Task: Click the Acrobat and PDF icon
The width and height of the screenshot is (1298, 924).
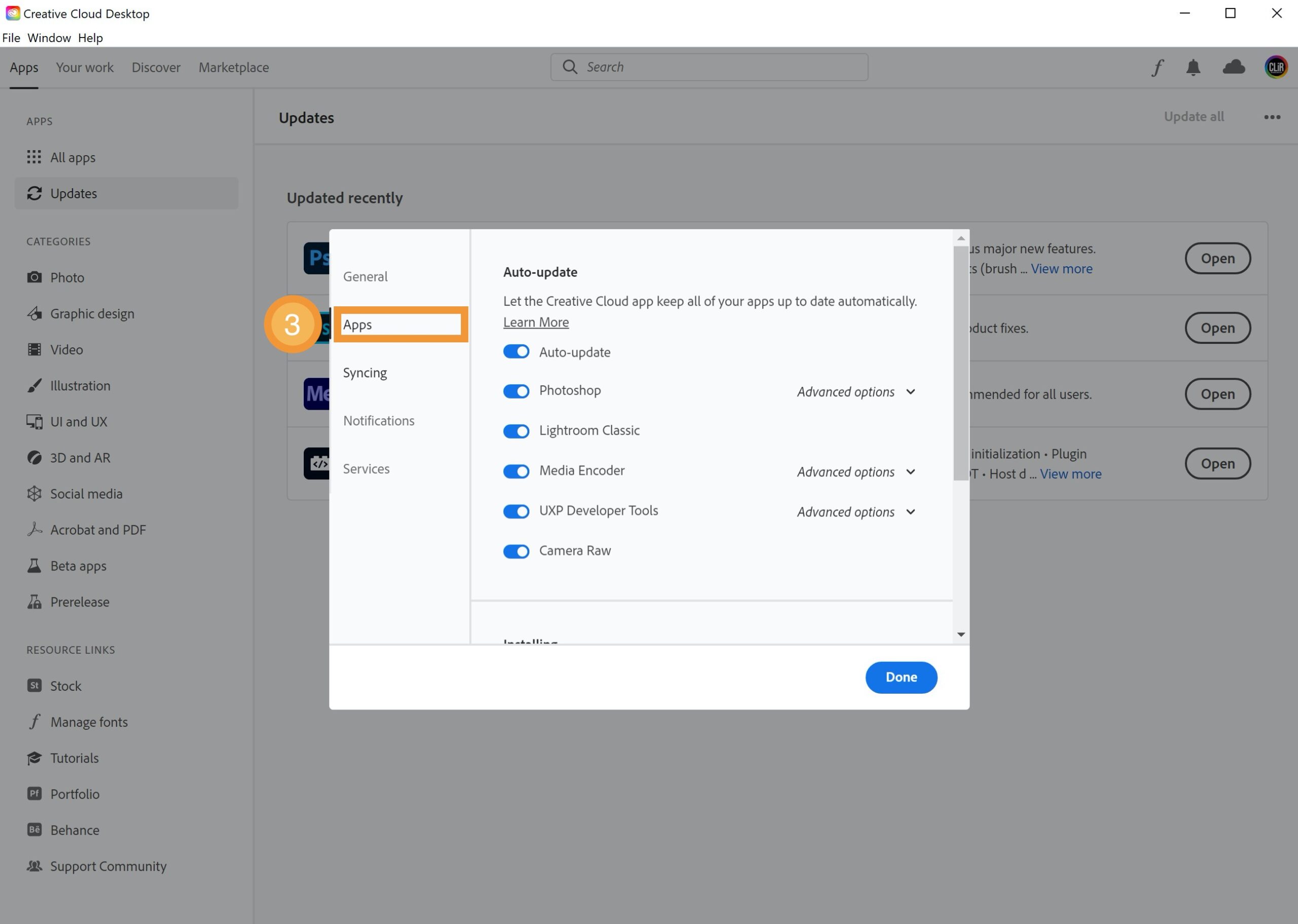Action: click(34, 530)
